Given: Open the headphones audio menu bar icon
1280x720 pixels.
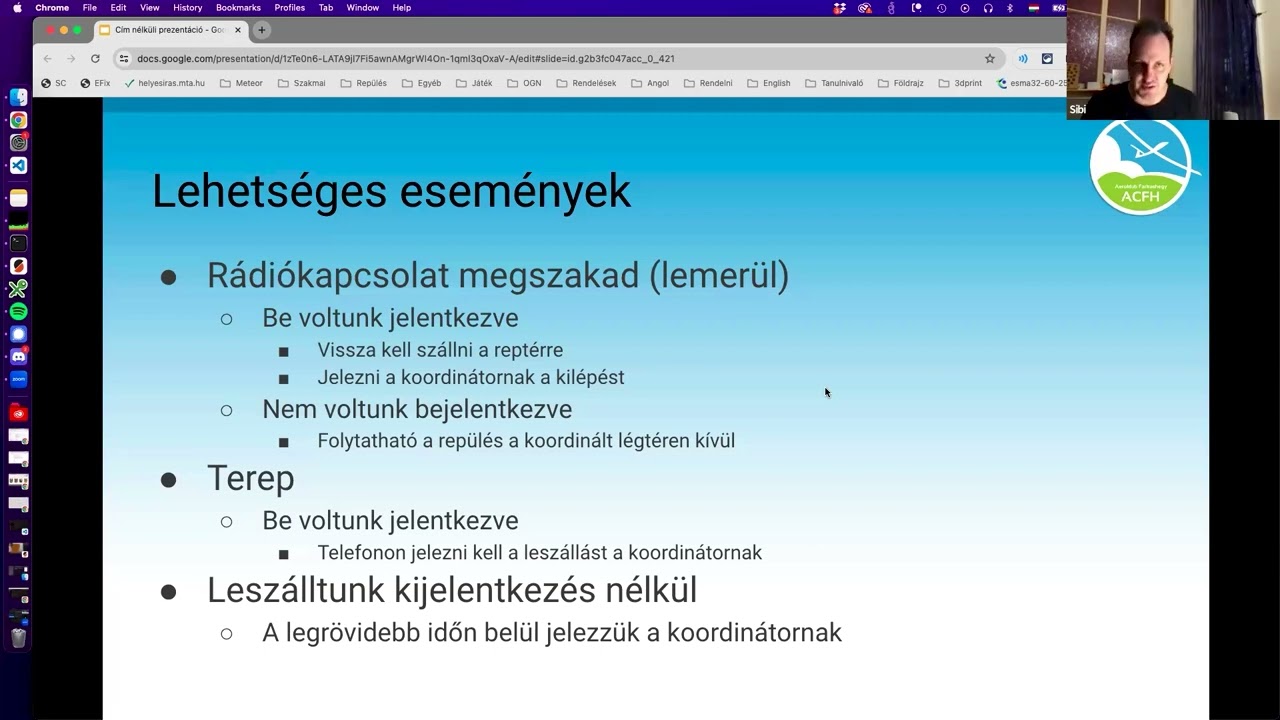Looking at the screenshot, I should point(988,8).
